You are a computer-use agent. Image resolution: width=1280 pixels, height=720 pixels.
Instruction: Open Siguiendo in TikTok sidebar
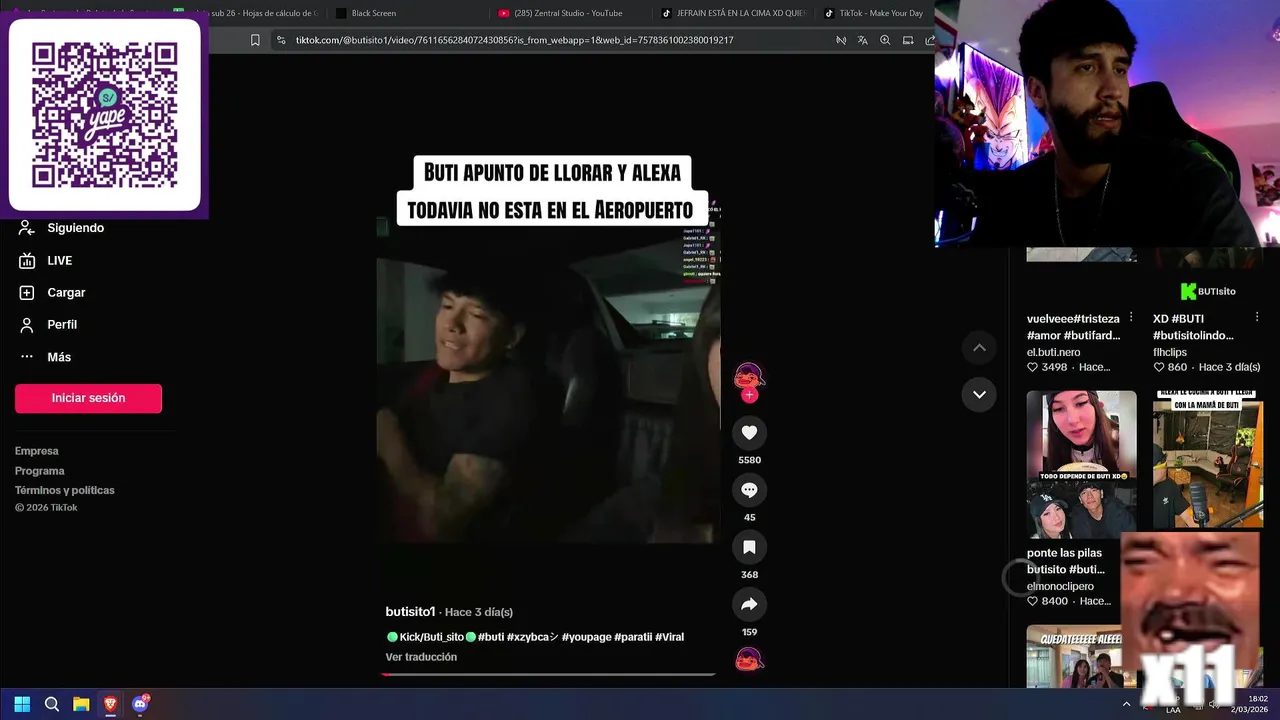tap(62, 228)
